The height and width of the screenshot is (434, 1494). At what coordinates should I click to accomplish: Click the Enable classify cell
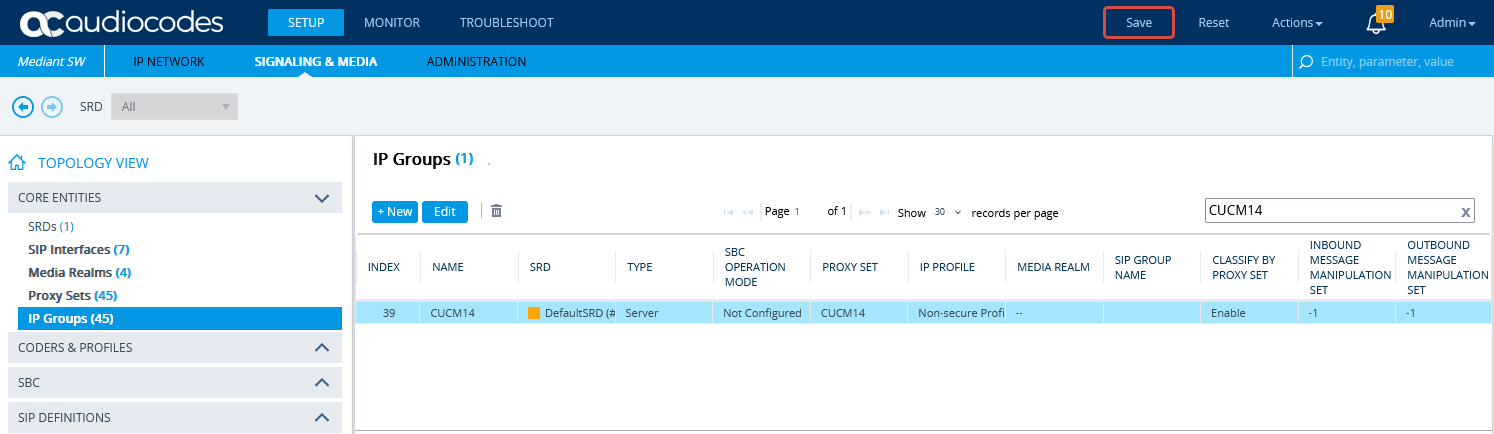[x=1250, y=313]
